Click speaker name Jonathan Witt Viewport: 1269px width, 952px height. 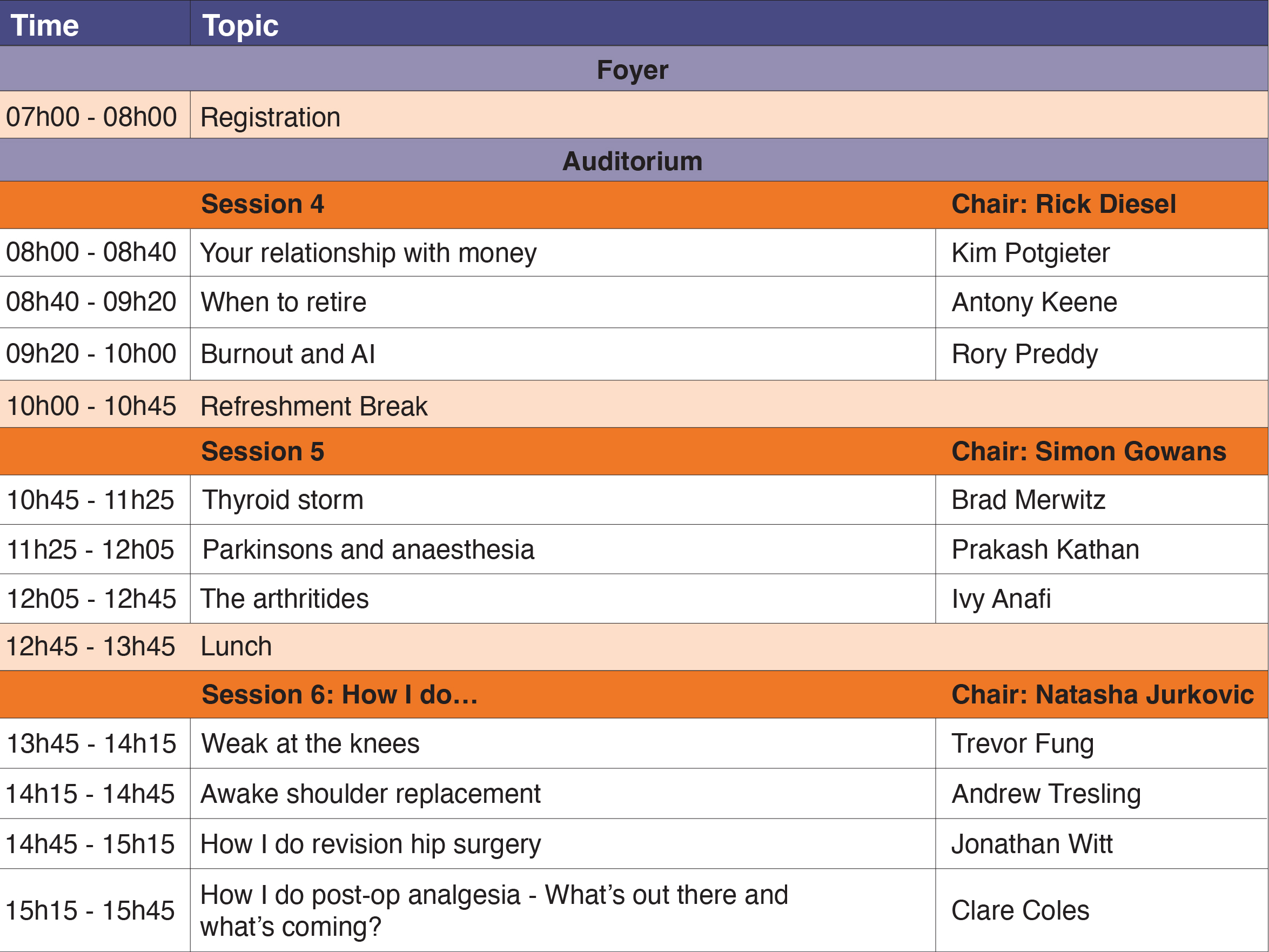pyautogui.click(x=1031, y=844)
